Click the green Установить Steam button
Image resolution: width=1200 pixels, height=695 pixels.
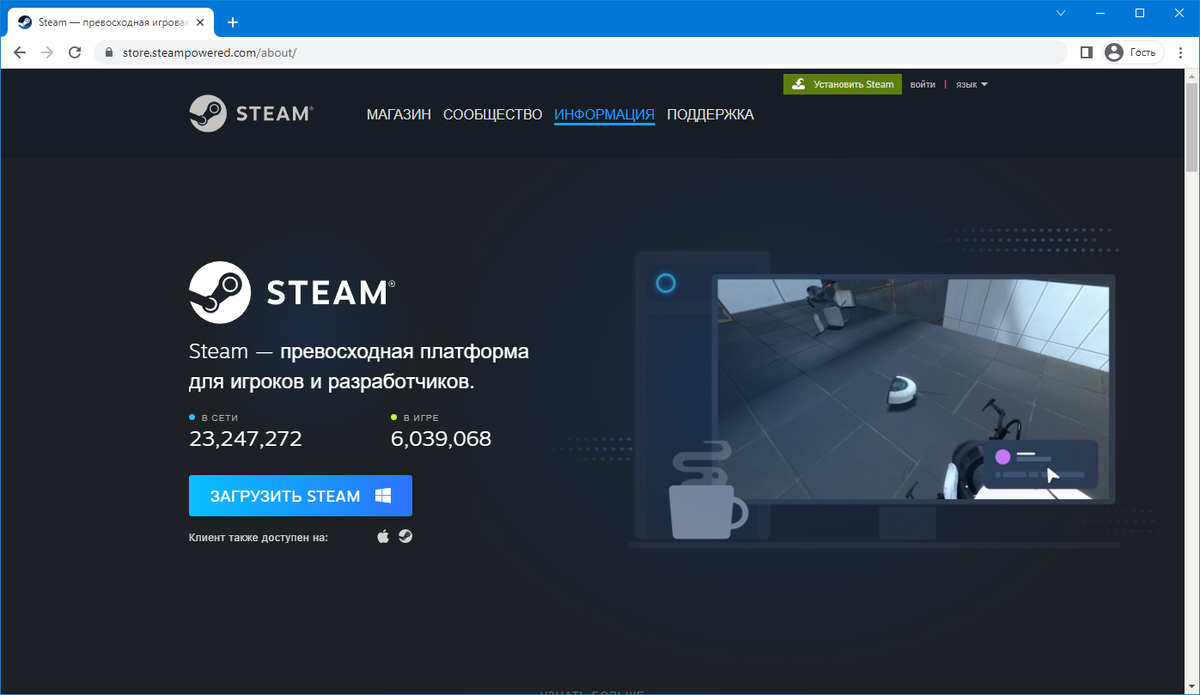[x=843, y=84]
